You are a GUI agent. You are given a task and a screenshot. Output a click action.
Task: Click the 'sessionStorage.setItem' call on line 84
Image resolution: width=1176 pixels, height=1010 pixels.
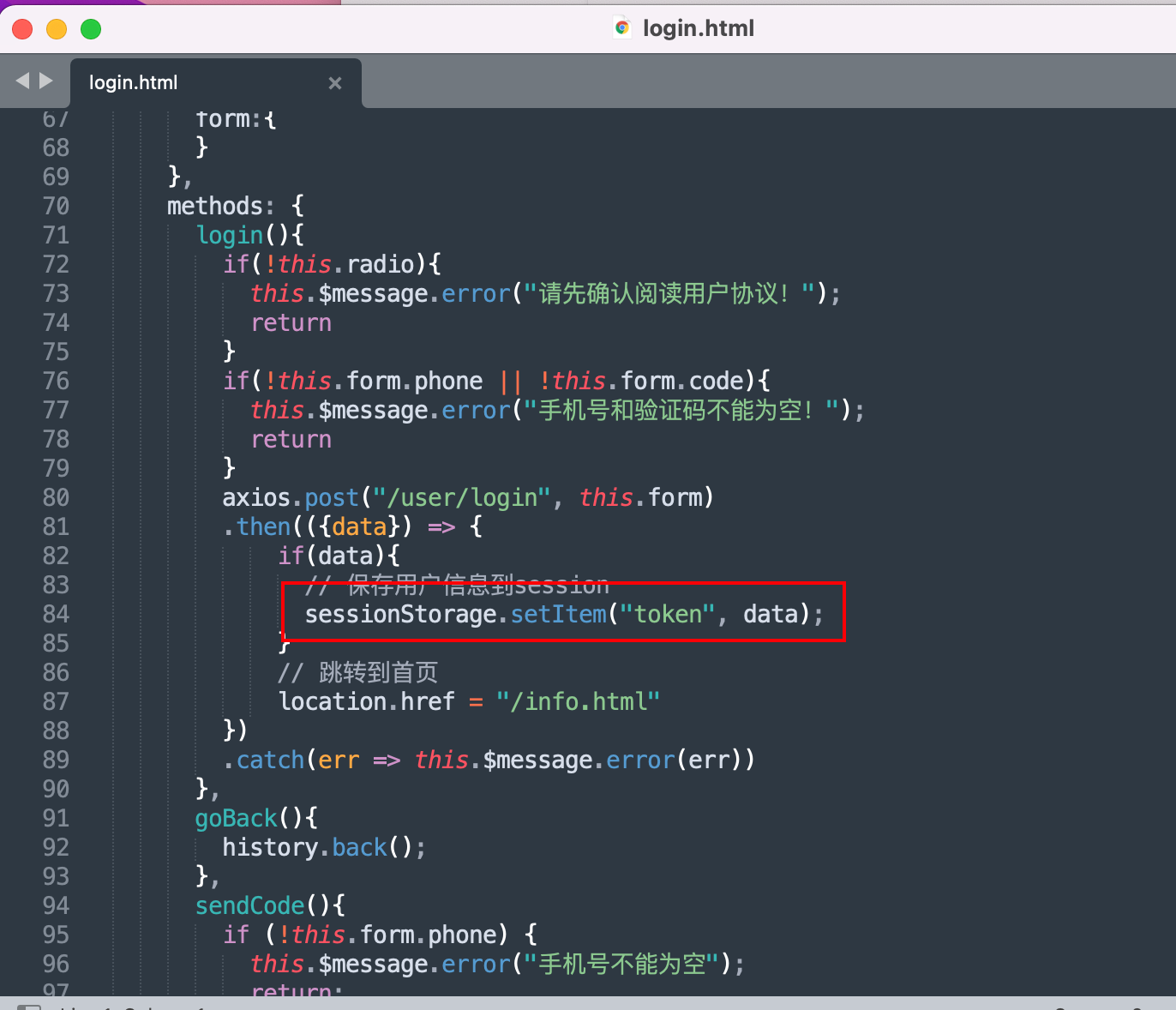456,614
